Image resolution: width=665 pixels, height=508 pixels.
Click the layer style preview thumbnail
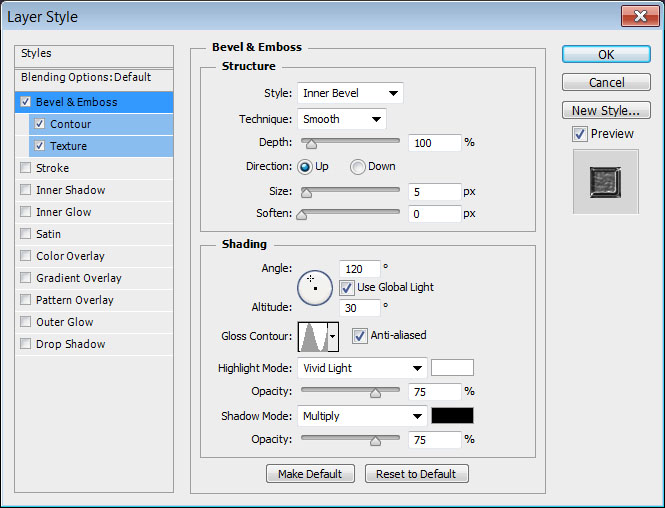(x=605, y=181)
